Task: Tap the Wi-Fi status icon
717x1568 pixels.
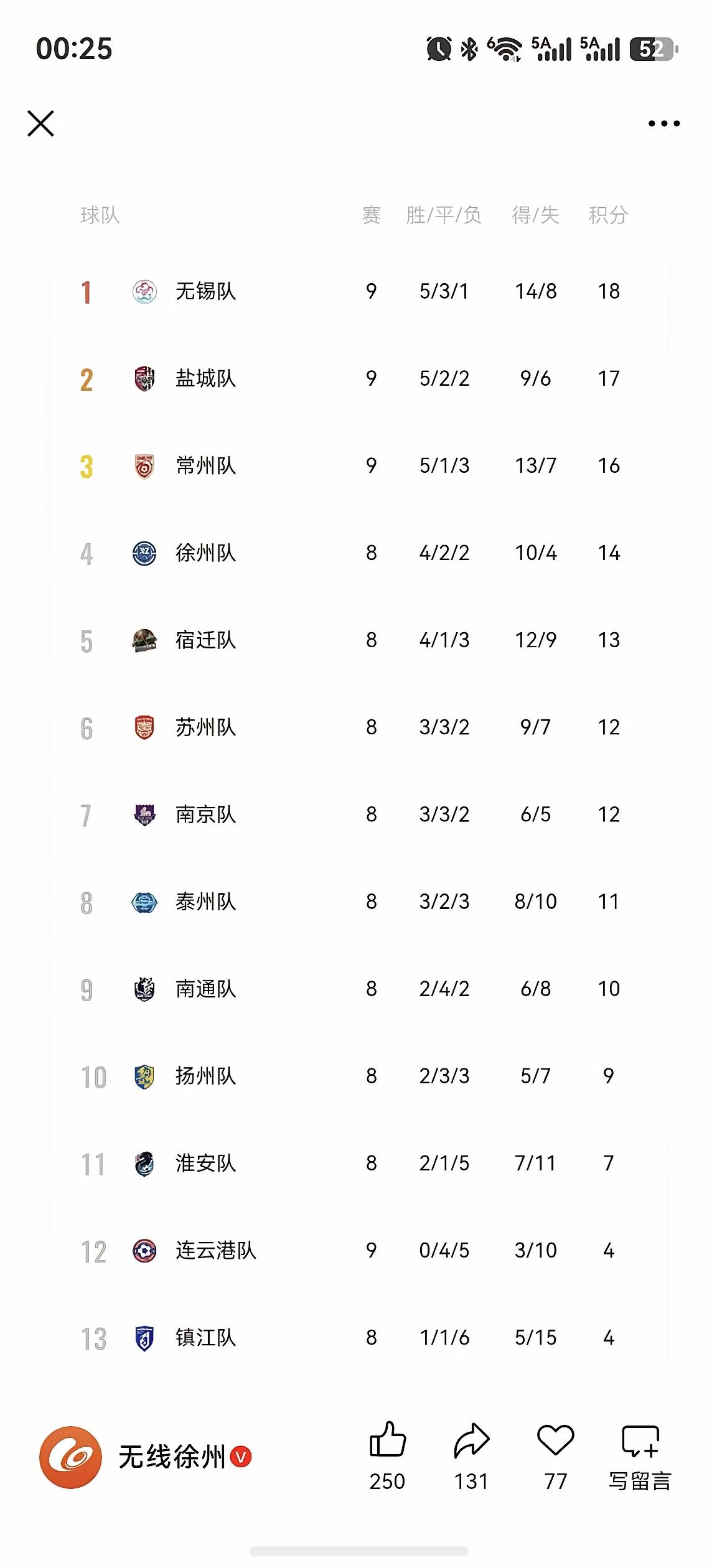Action: point(504,49)
